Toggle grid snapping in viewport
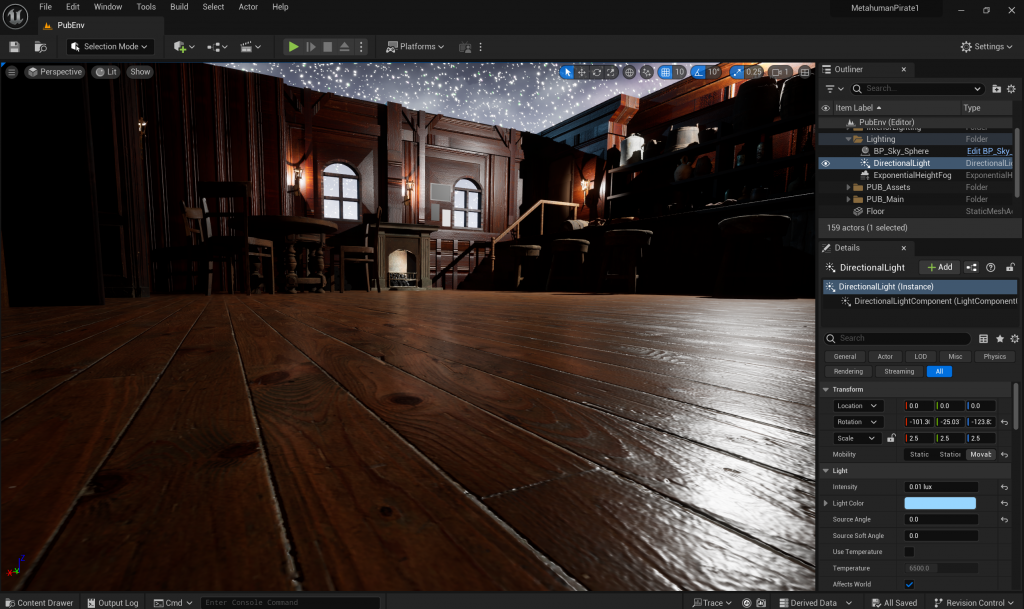Image resolution: width=1024 pixels, height=609 pixels. click(665, 72)
